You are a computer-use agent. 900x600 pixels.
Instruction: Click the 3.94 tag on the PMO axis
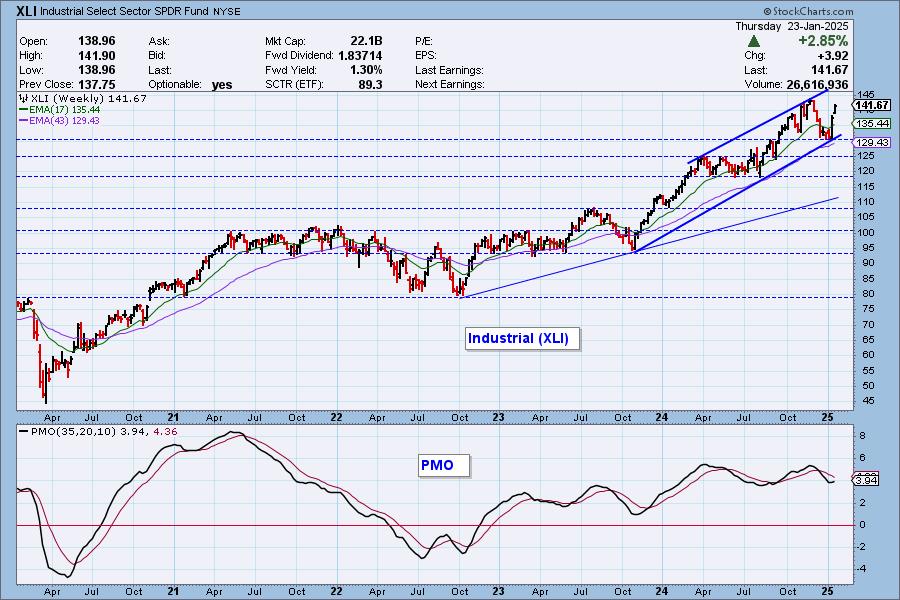tap(866, 480)
